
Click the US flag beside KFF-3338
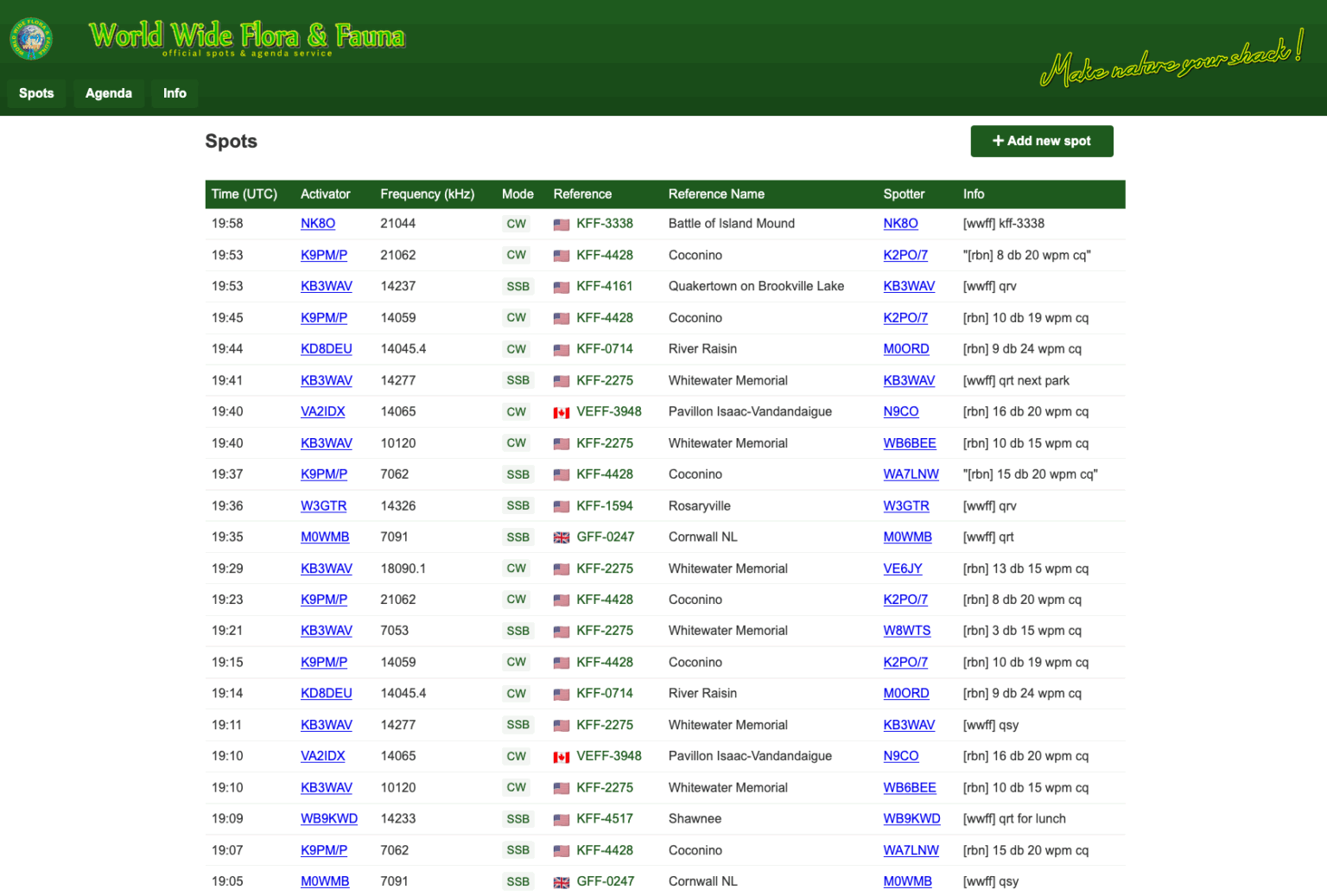pyautogui.click(x=562, y=223)
